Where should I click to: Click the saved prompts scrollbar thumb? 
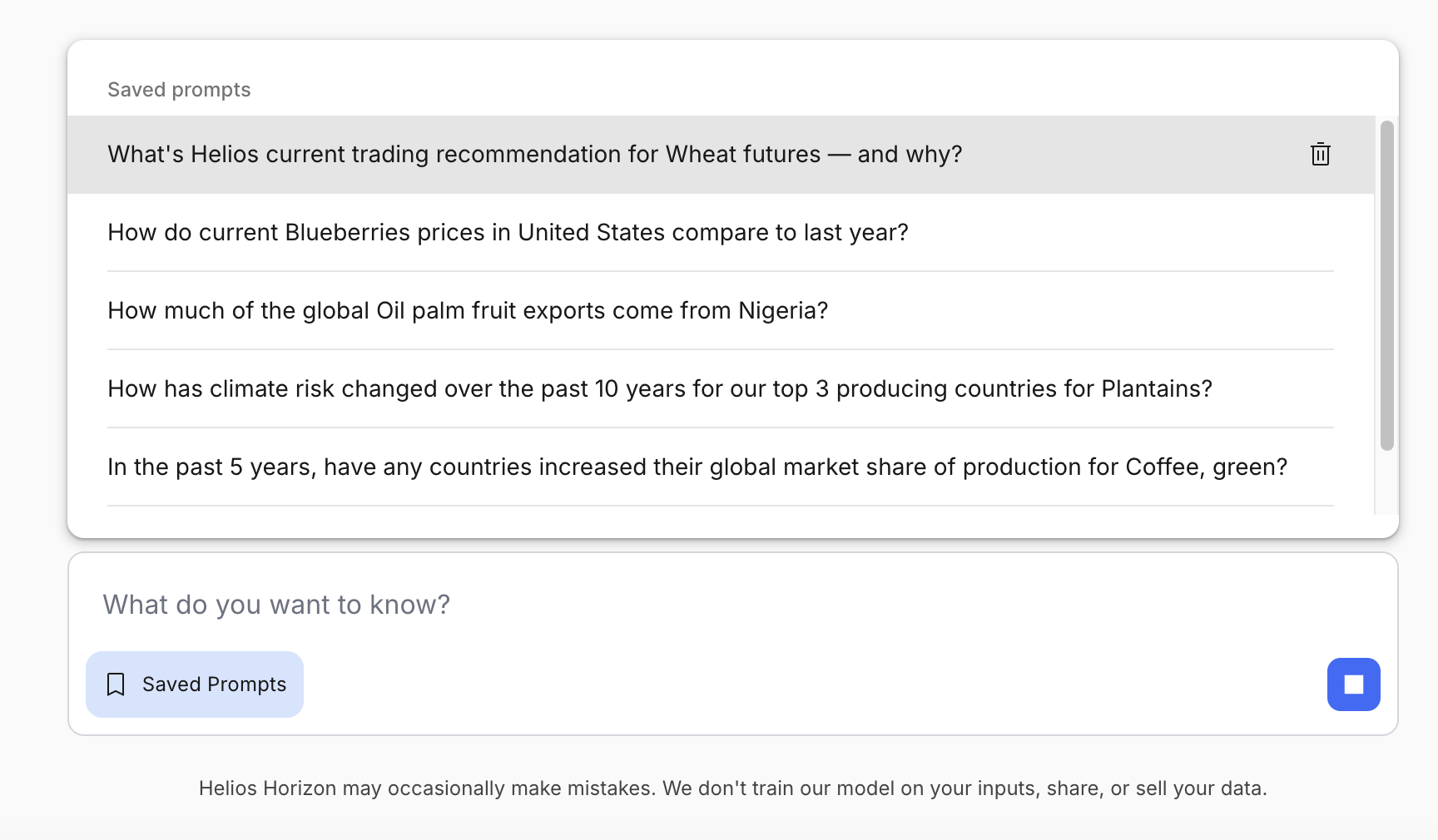[x=1386, y=285]
